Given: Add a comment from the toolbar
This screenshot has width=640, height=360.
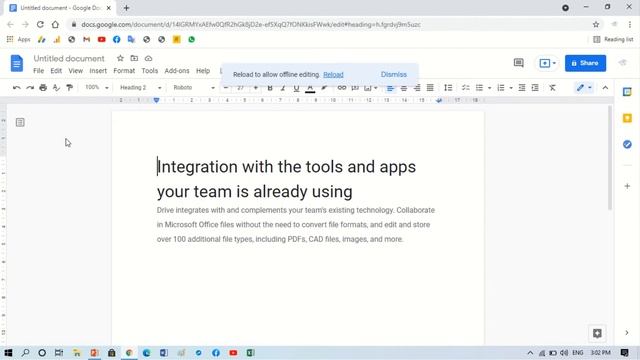Looking at the screenshot, I should (x=355, y=88).
